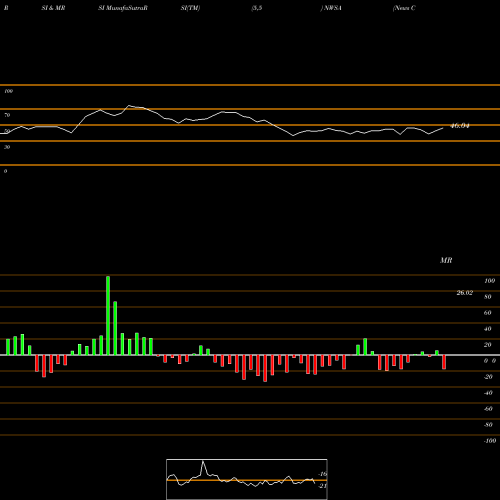Click the MR axis label -80
This screenshot has height=500, width=500.
pyautogui.click(x=488, y=425)
